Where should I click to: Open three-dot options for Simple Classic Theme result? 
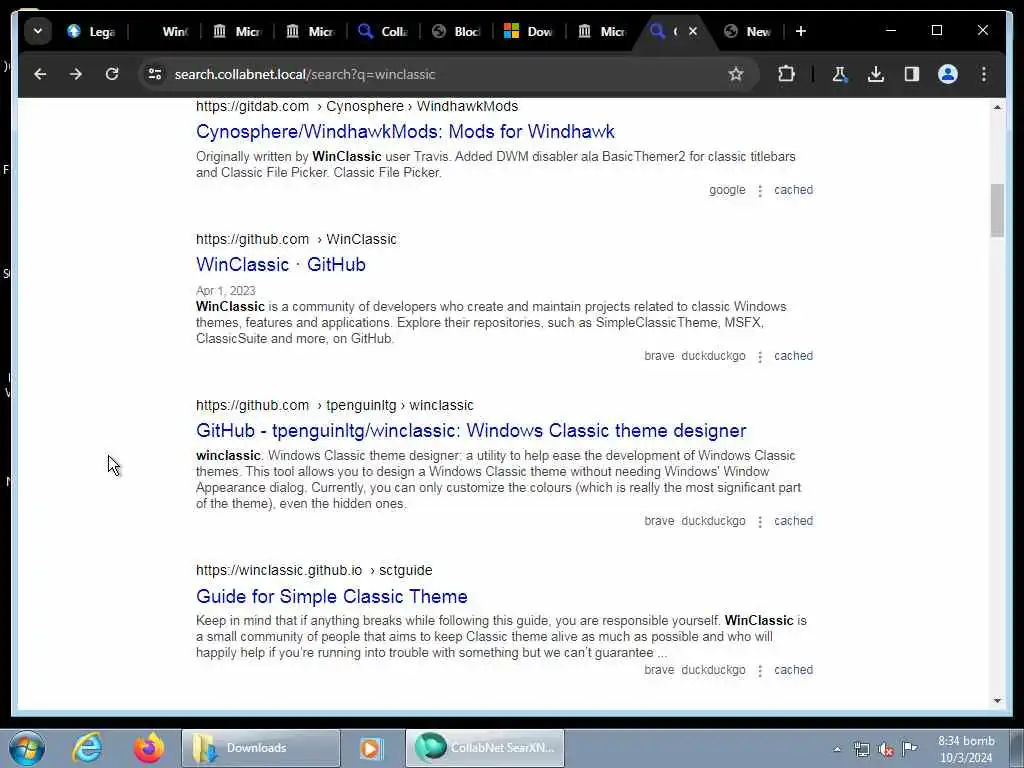[x=760, y=671]
